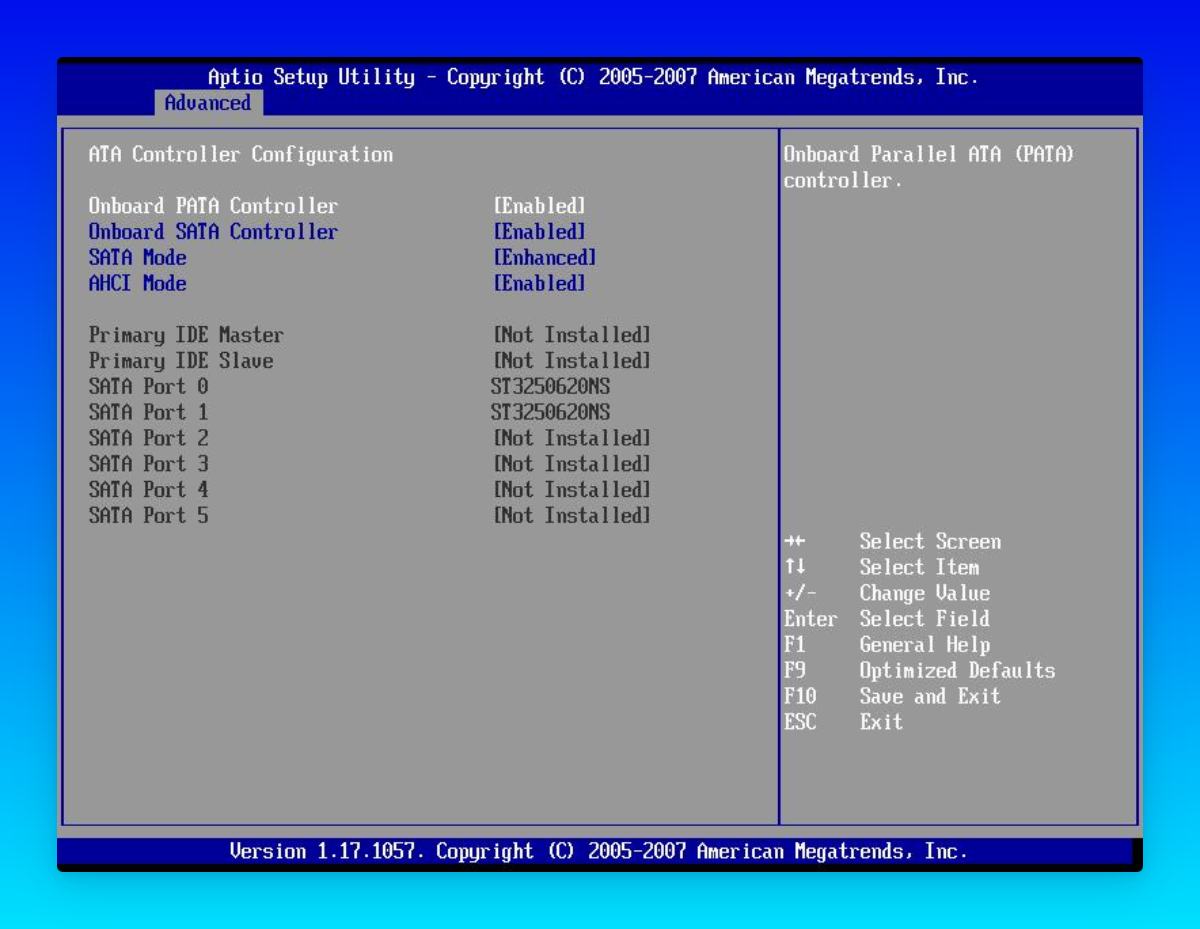Viewport: 1200px width, 929px height.
Task: Click SATA Port 1 ST3250620NS drive value
Action: (551, 413)
